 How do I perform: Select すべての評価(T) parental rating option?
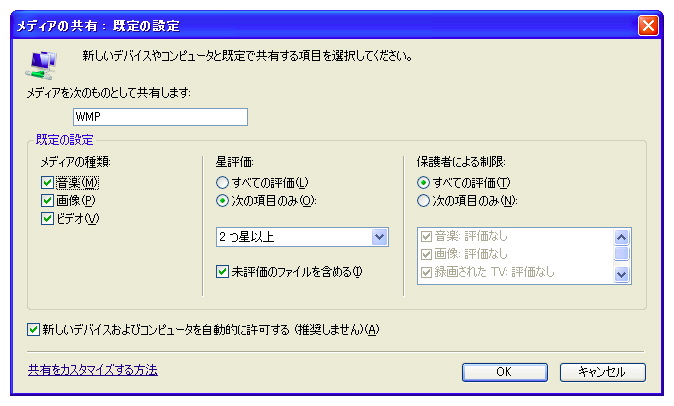point(423,183)
